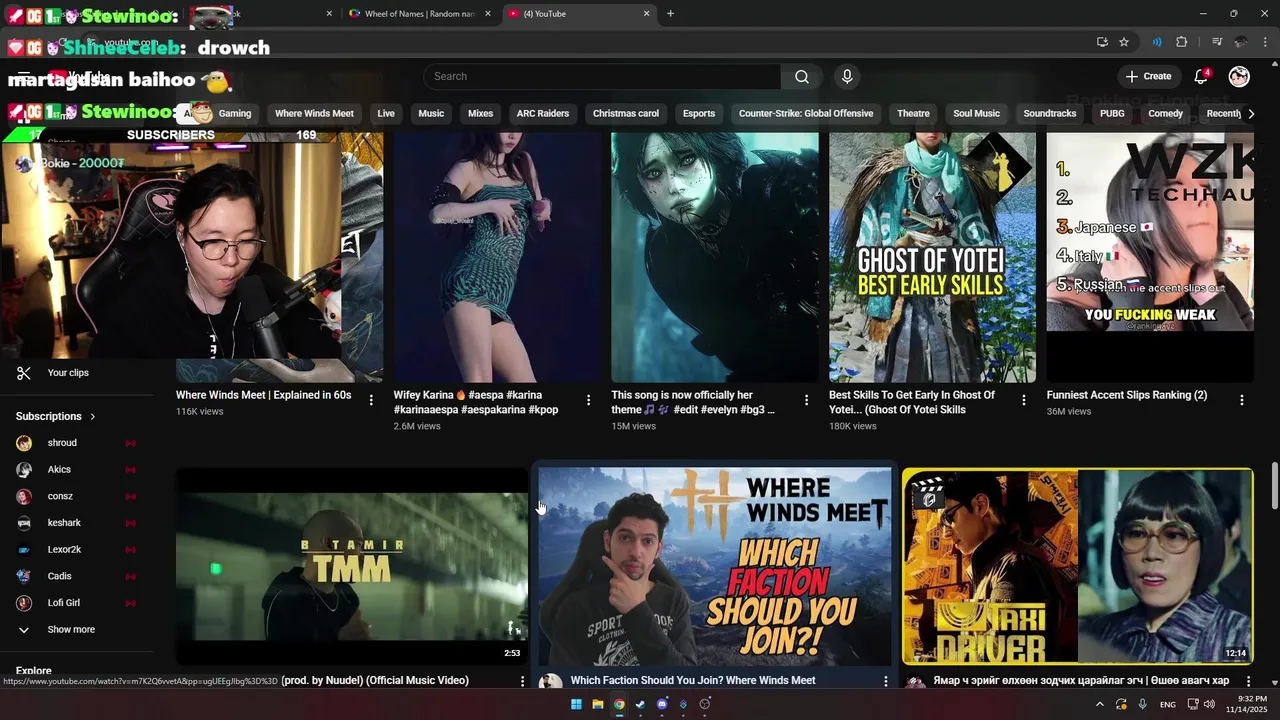Click the Create button

(x=1148, y=77)
